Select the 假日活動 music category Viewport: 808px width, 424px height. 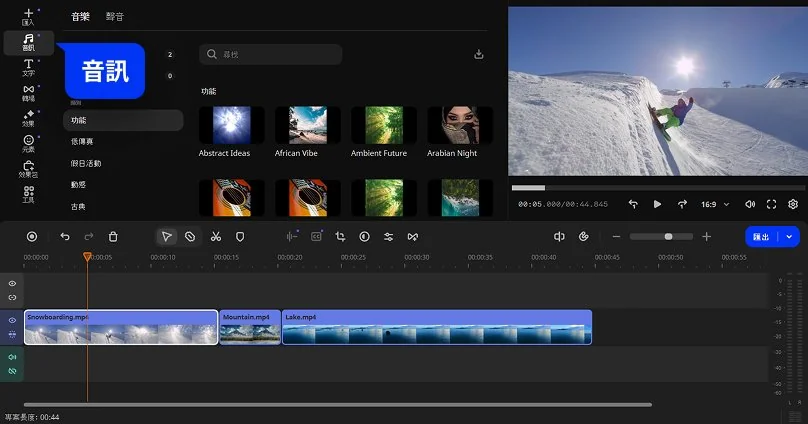point(86,163)
